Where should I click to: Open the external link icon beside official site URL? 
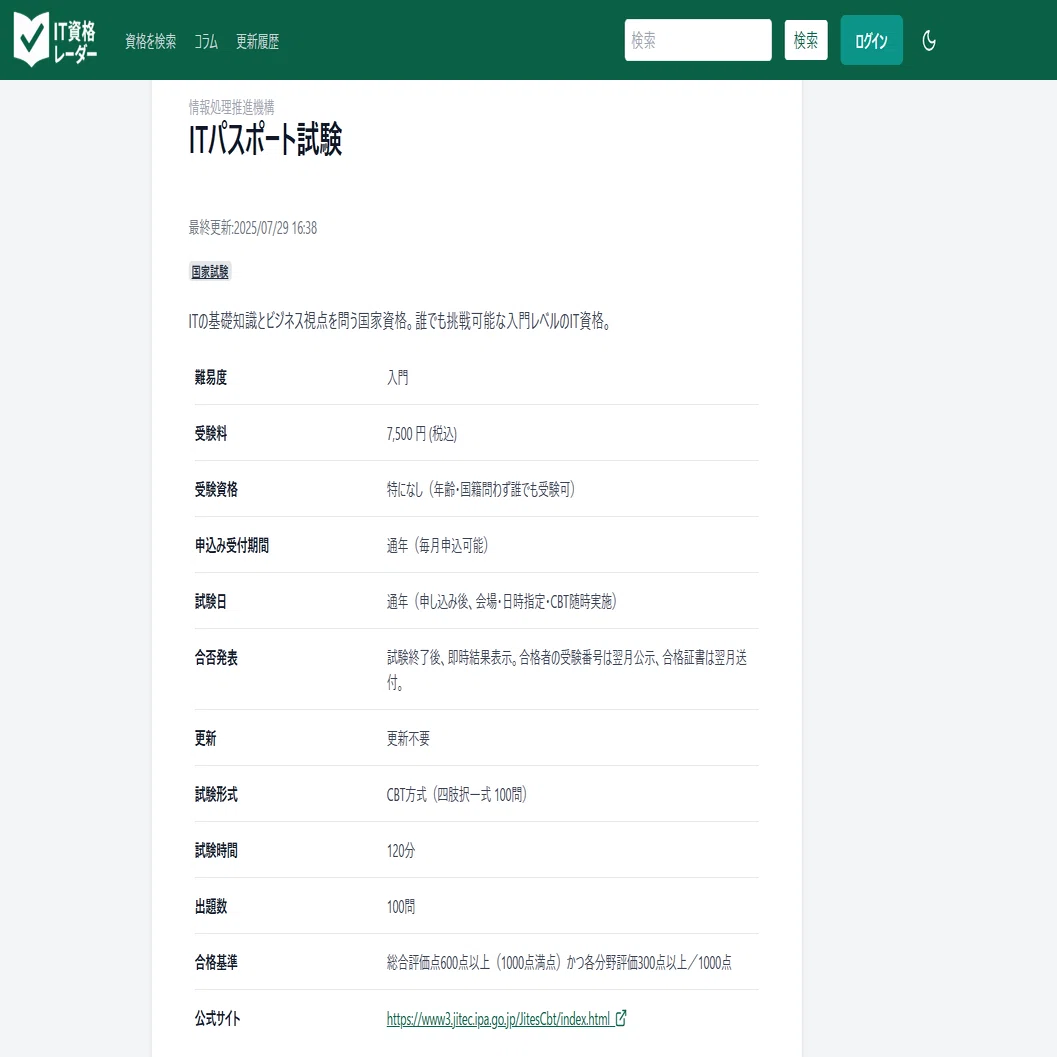point(621,1018)
